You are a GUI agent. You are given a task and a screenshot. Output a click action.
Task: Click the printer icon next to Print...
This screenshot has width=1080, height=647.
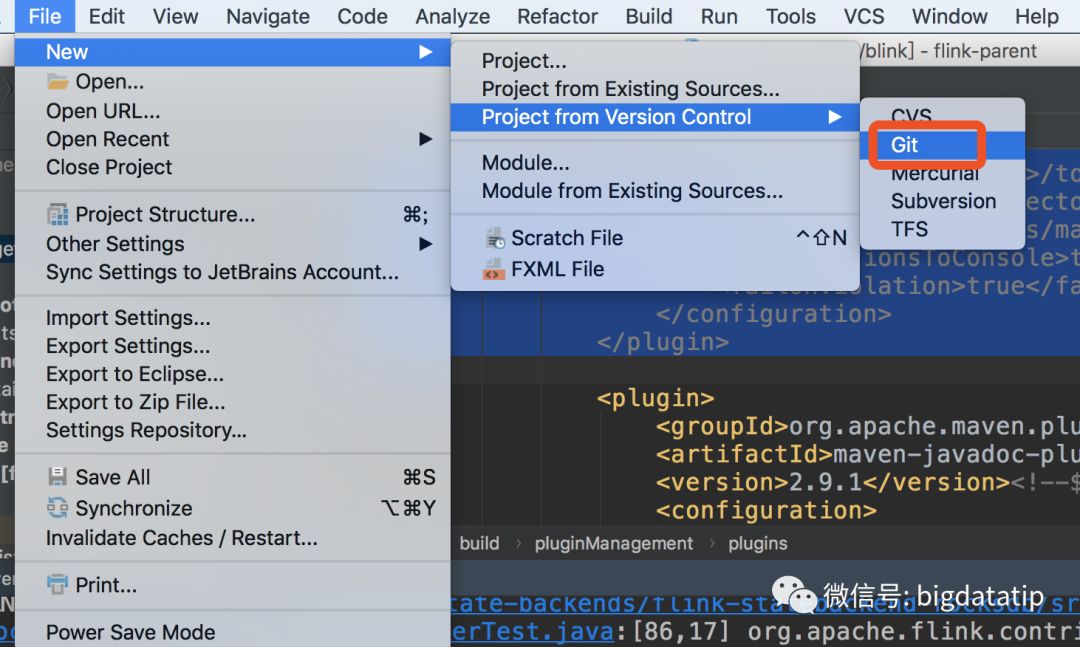click(x=57, y=585)
